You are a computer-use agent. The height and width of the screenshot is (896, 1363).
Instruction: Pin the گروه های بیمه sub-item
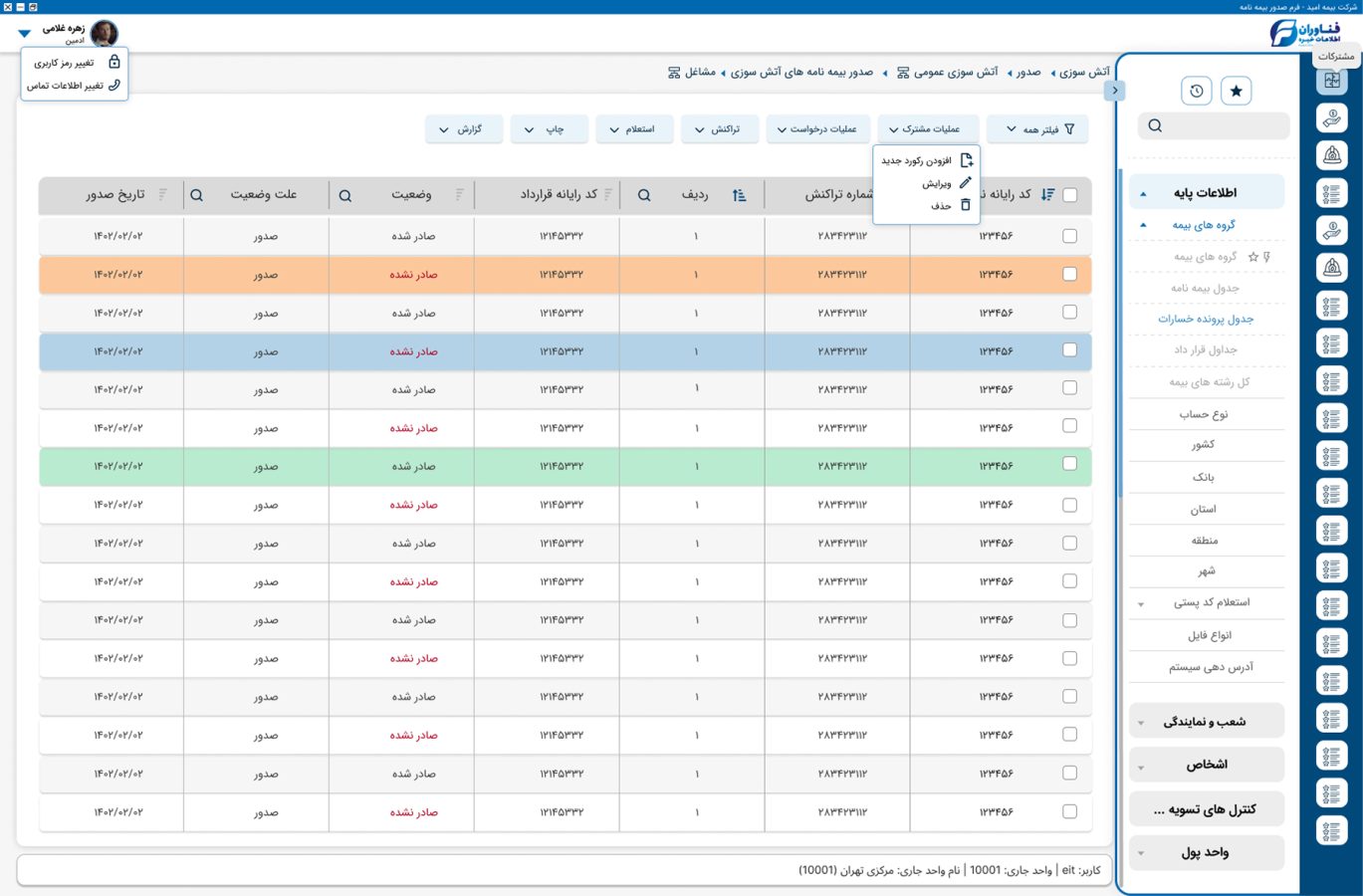(1266, 257)
